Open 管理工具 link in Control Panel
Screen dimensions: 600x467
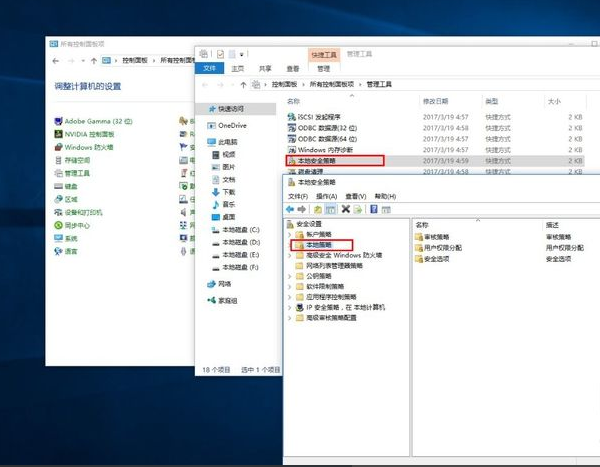coord(77,173)
